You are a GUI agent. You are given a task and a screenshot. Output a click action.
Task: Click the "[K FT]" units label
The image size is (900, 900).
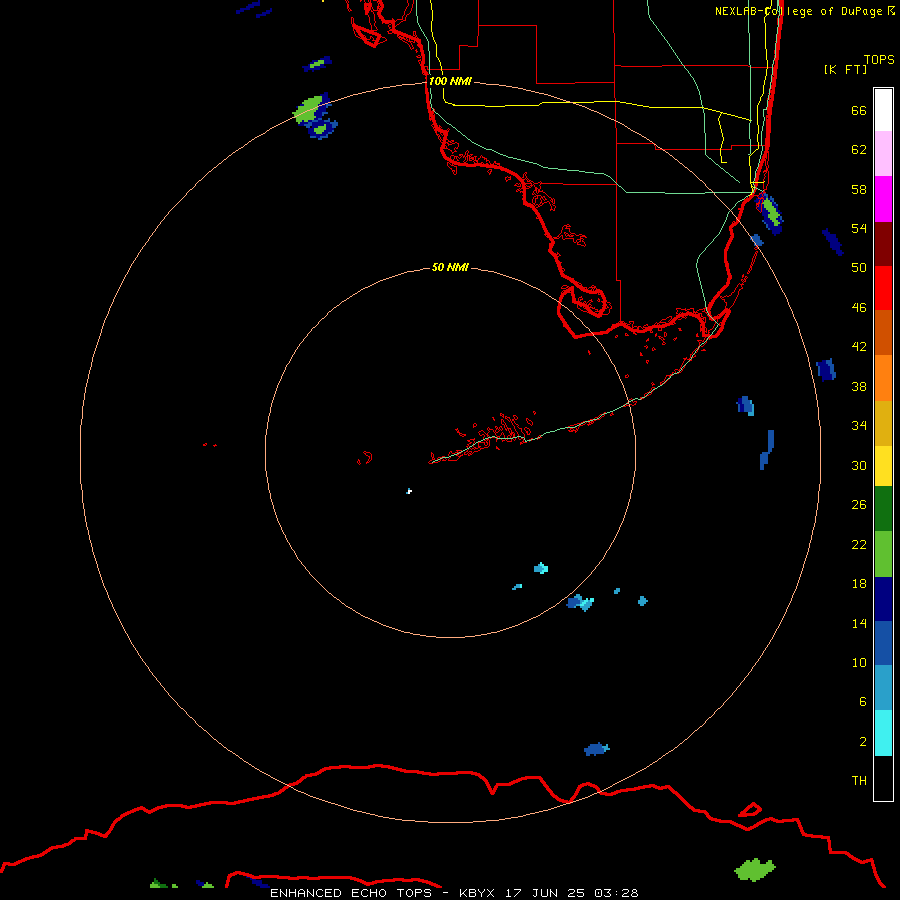(x=845, y=69)
